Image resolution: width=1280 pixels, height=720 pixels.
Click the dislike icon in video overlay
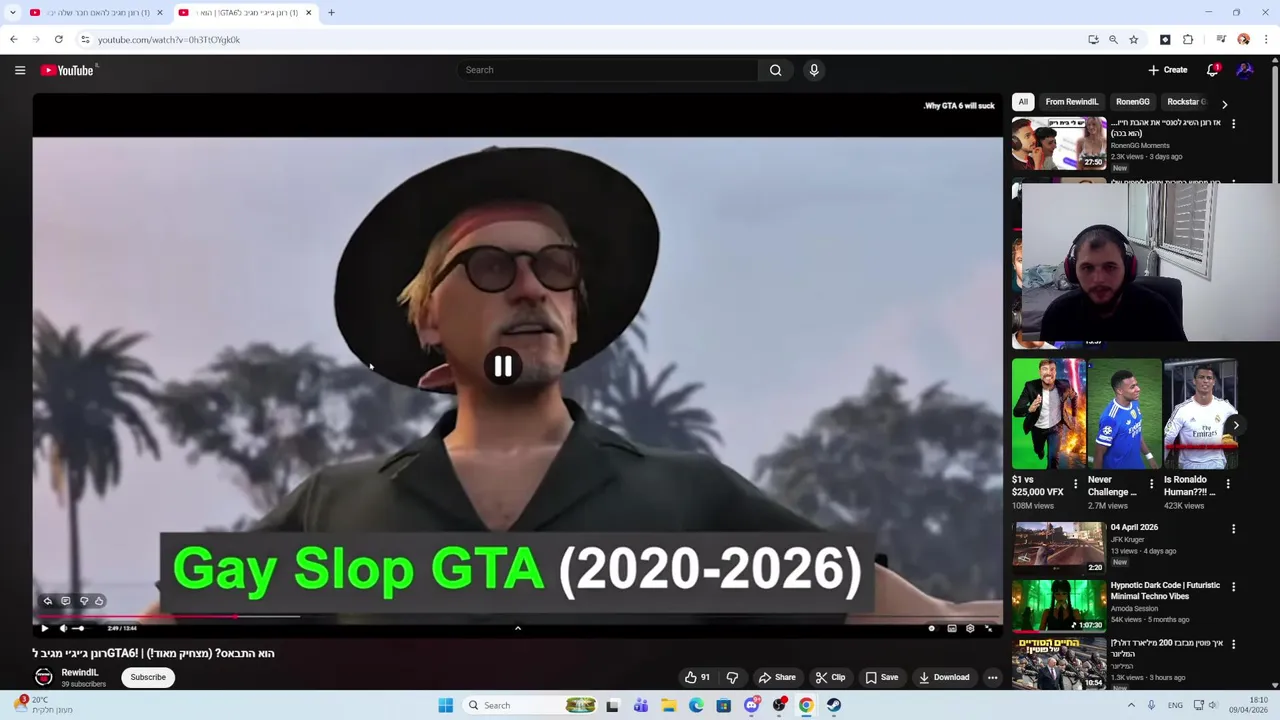pos(83,601)
